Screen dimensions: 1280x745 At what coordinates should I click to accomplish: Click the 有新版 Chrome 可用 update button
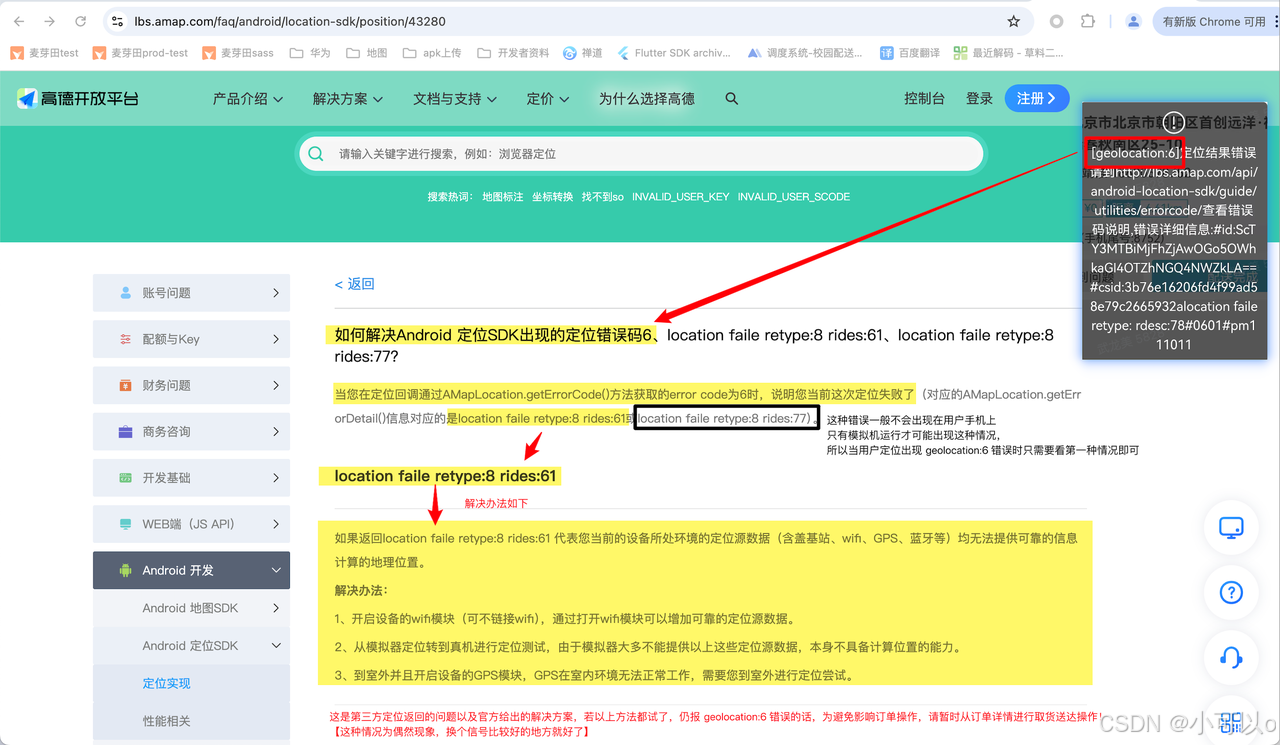(1215, 21)
